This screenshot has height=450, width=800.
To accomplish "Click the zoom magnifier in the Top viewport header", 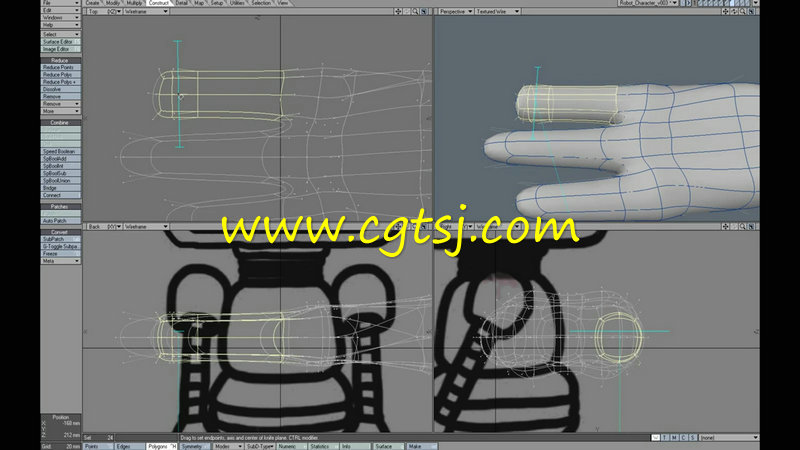I will pos(415,11).
